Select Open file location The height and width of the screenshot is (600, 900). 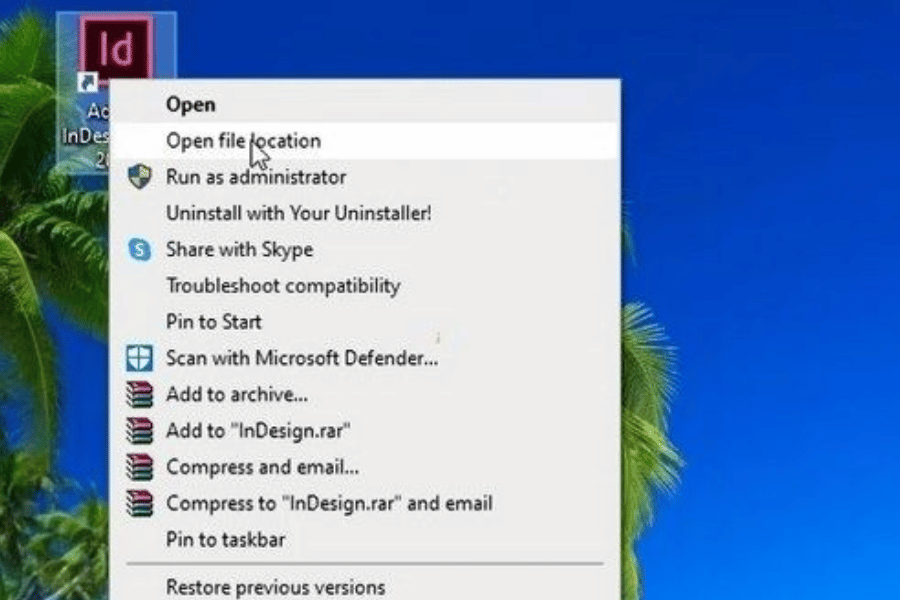(243, 141)
